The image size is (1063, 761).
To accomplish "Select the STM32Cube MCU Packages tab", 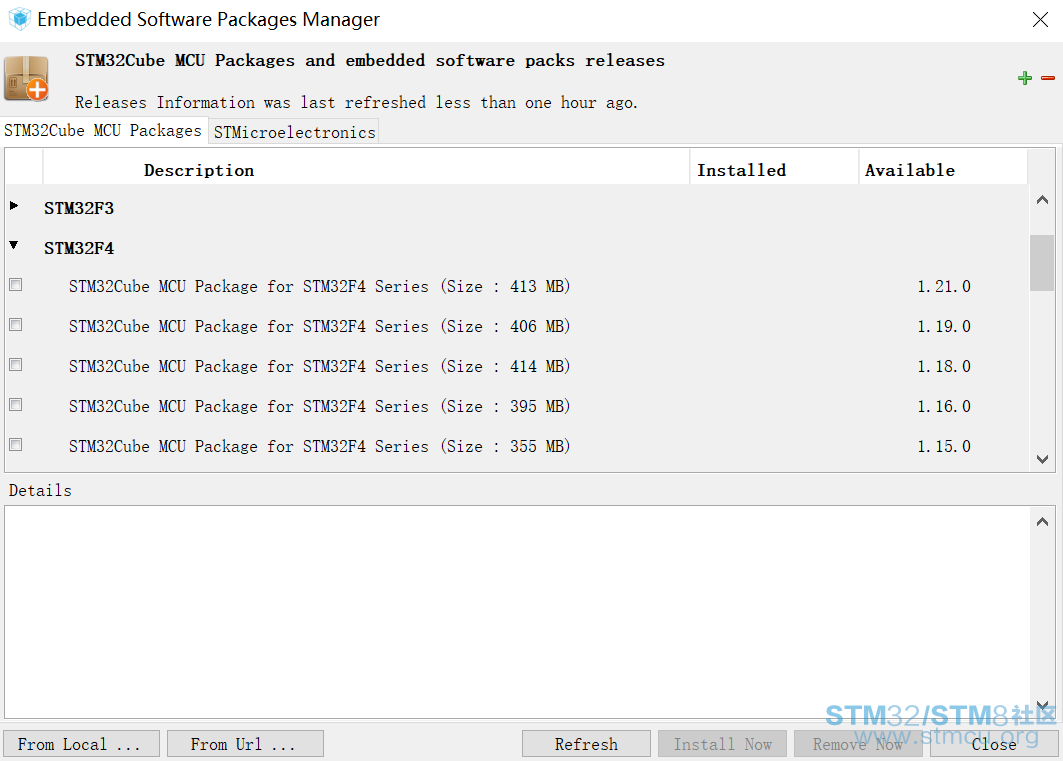I will [x=103, y=130].
